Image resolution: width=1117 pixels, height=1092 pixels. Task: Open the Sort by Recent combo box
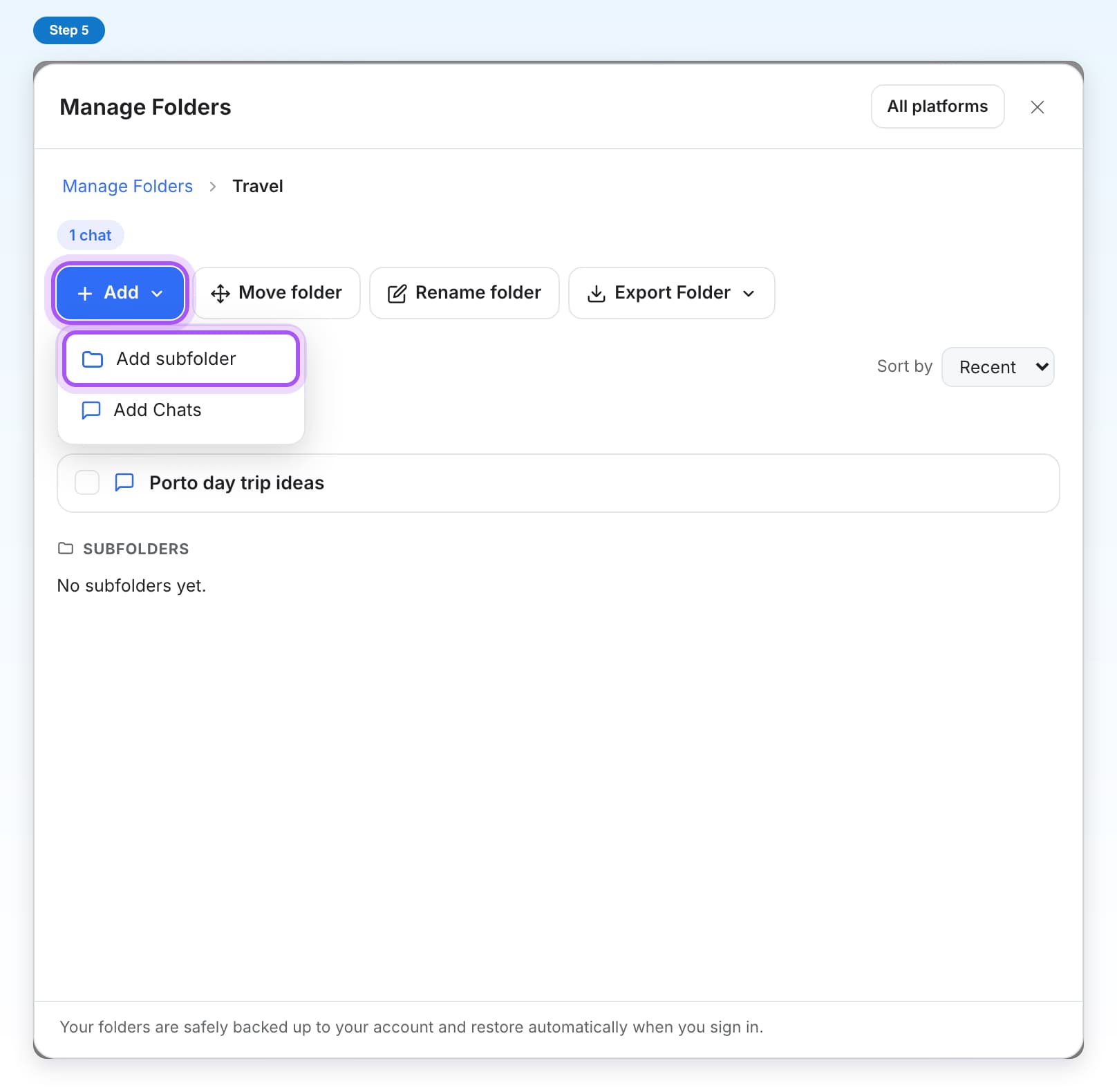[x=997, y=367]
